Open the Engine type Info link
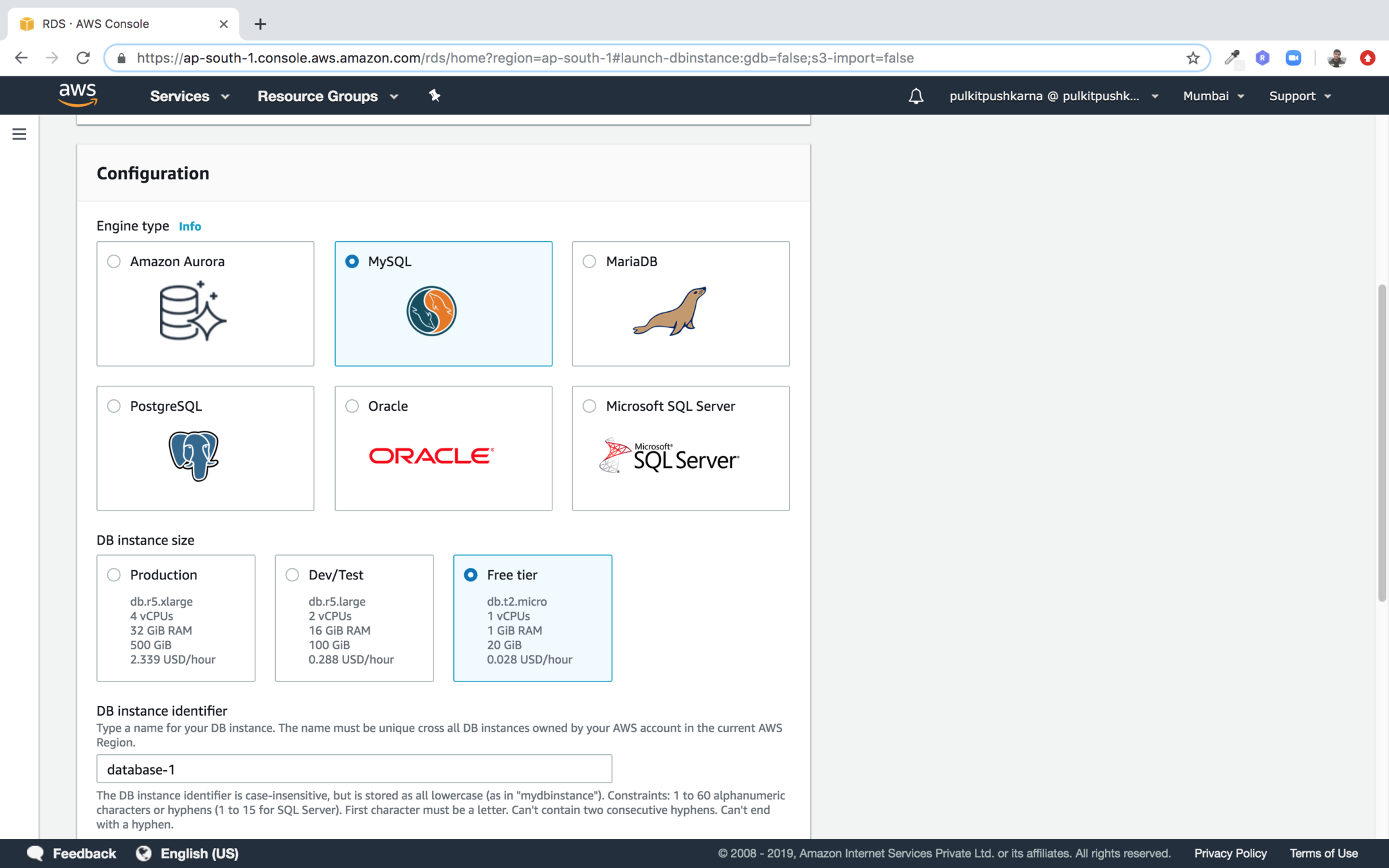This screenshot has width=1389, height=868. coord(190,226)
